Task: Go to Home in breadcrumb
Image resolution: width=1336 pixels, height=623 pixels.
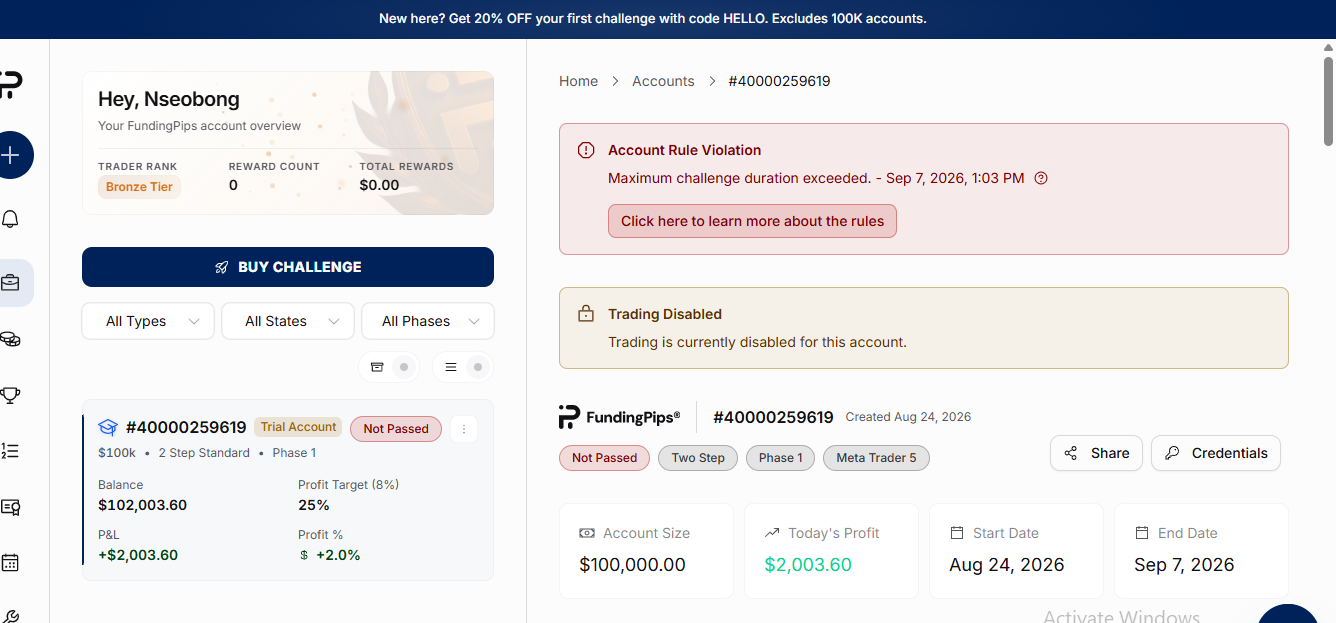Action: [578, 81]
